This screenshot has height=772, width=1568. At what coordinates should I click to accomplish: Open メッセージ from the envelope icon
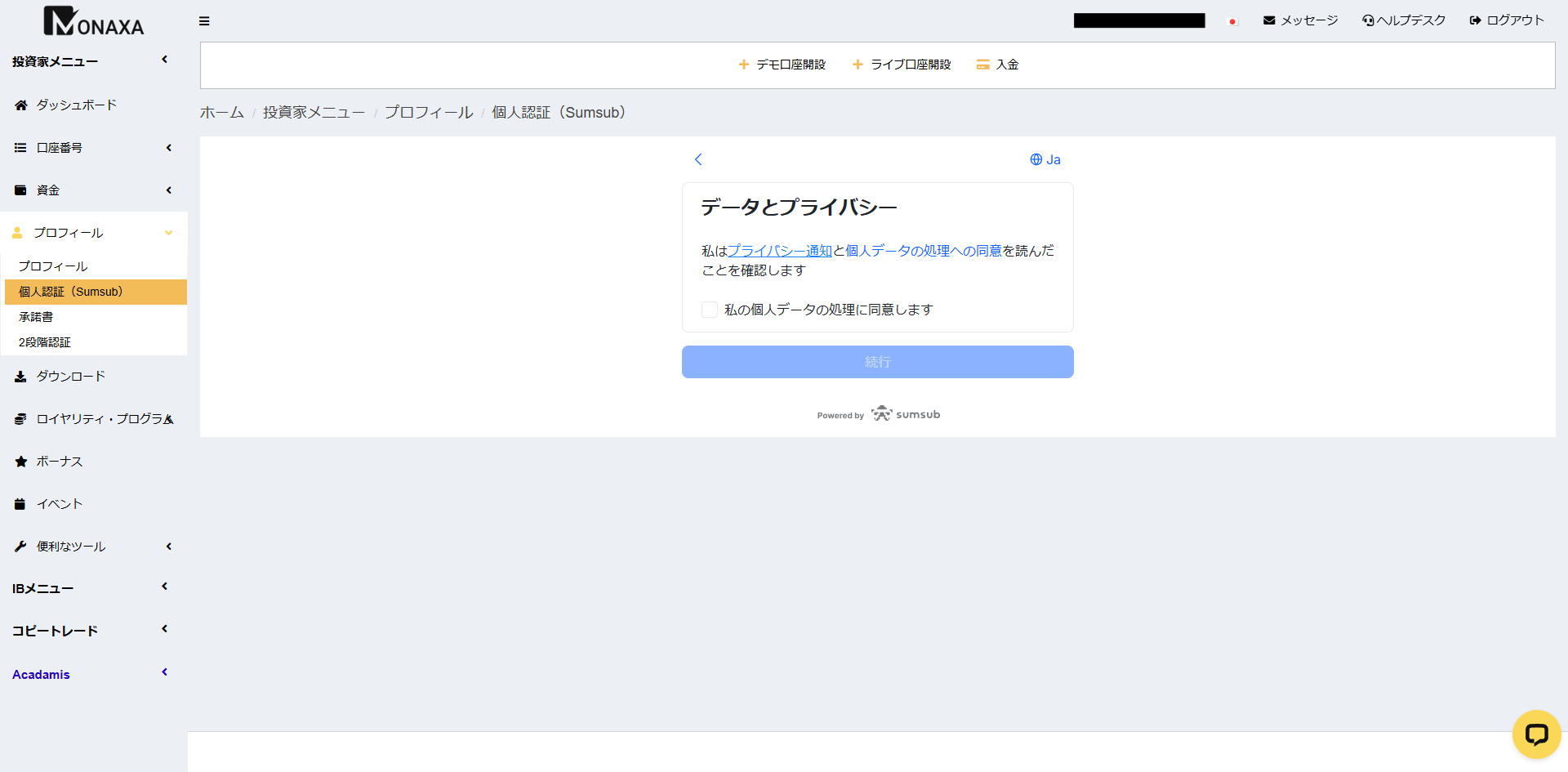coord(1300,20)
